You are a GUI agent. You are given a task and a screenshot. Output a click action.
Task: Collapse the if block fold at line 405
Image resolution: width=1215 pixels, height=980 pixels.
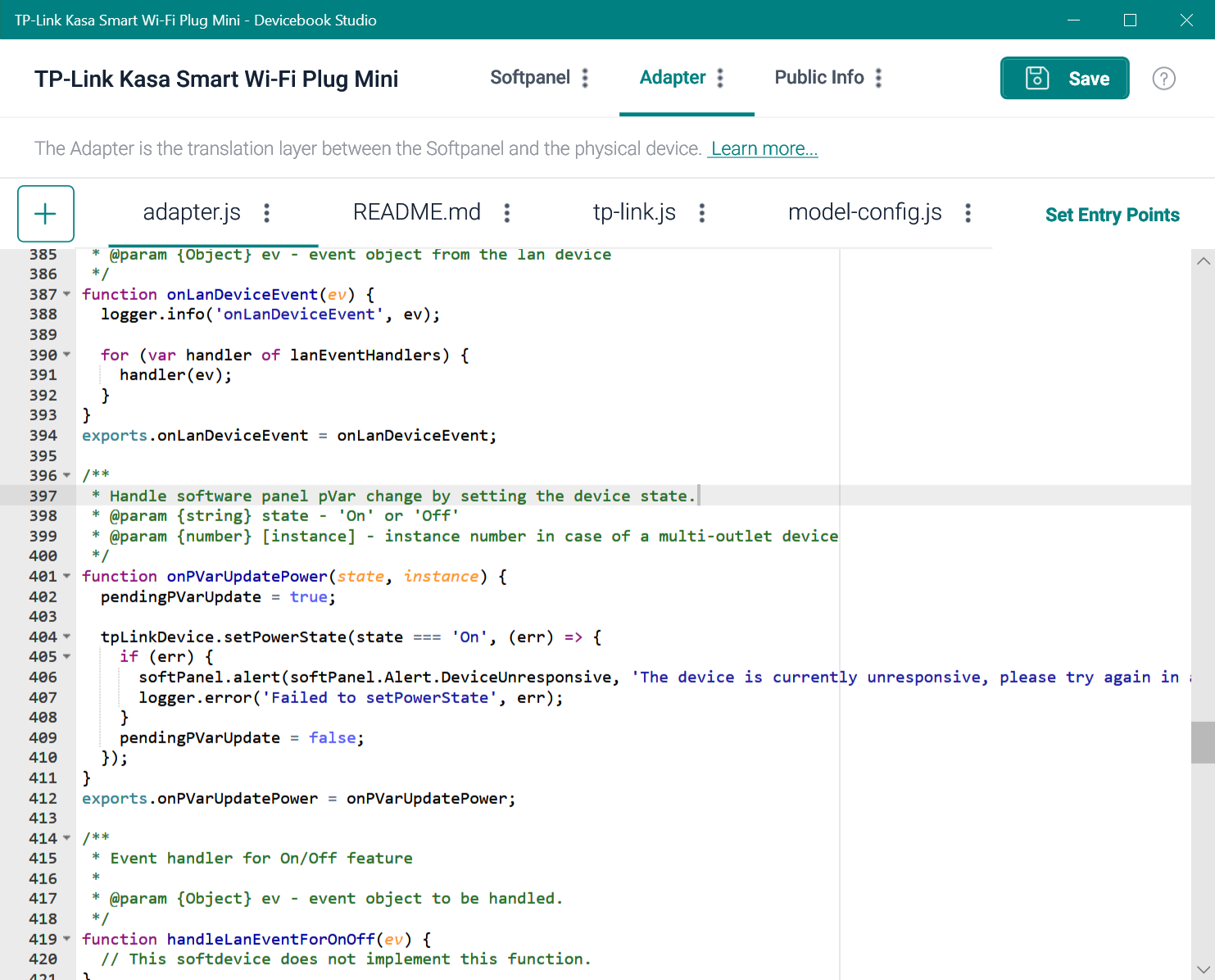67,656
